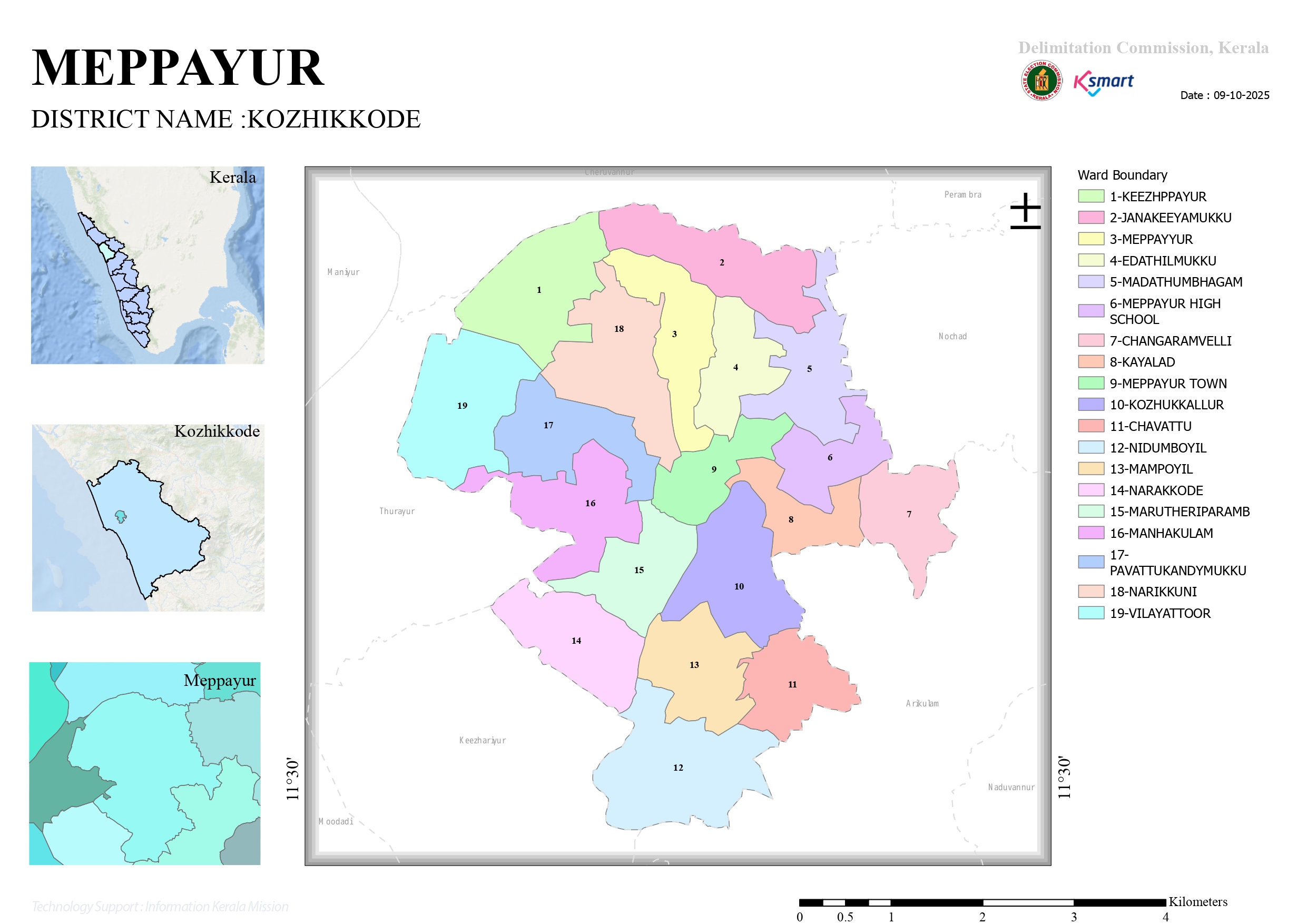Click ward number 15 on the map
The height and width of the screenshot is (924, 1307).
click(x=638, y=571)
